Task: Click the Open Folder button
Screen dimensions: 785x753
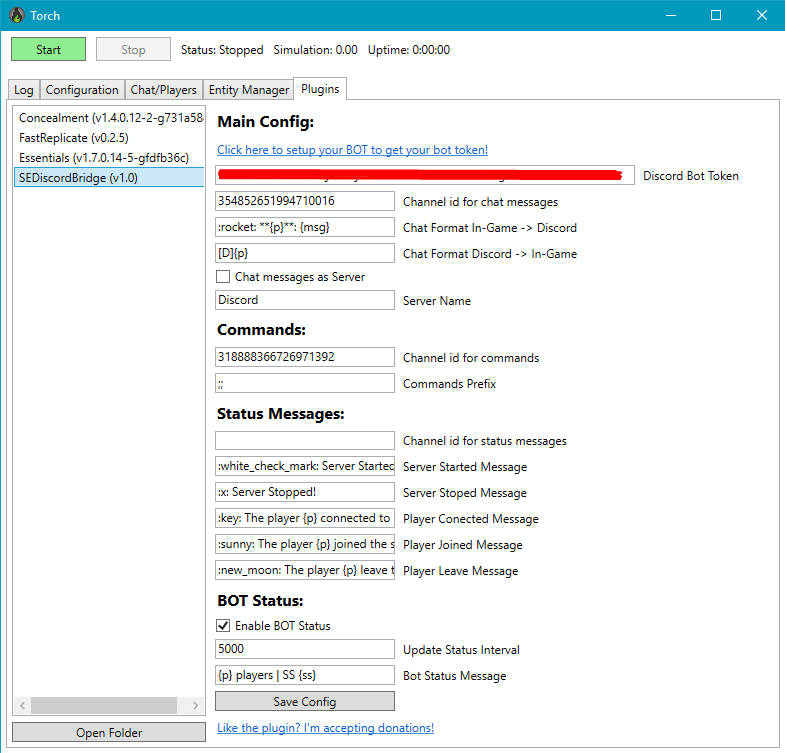Action: click(x=109, y=732)
